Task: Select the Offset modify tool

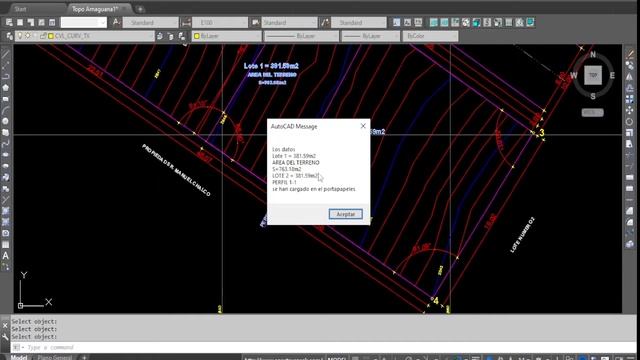Action: pyautogui.click(x=630, y=88)
